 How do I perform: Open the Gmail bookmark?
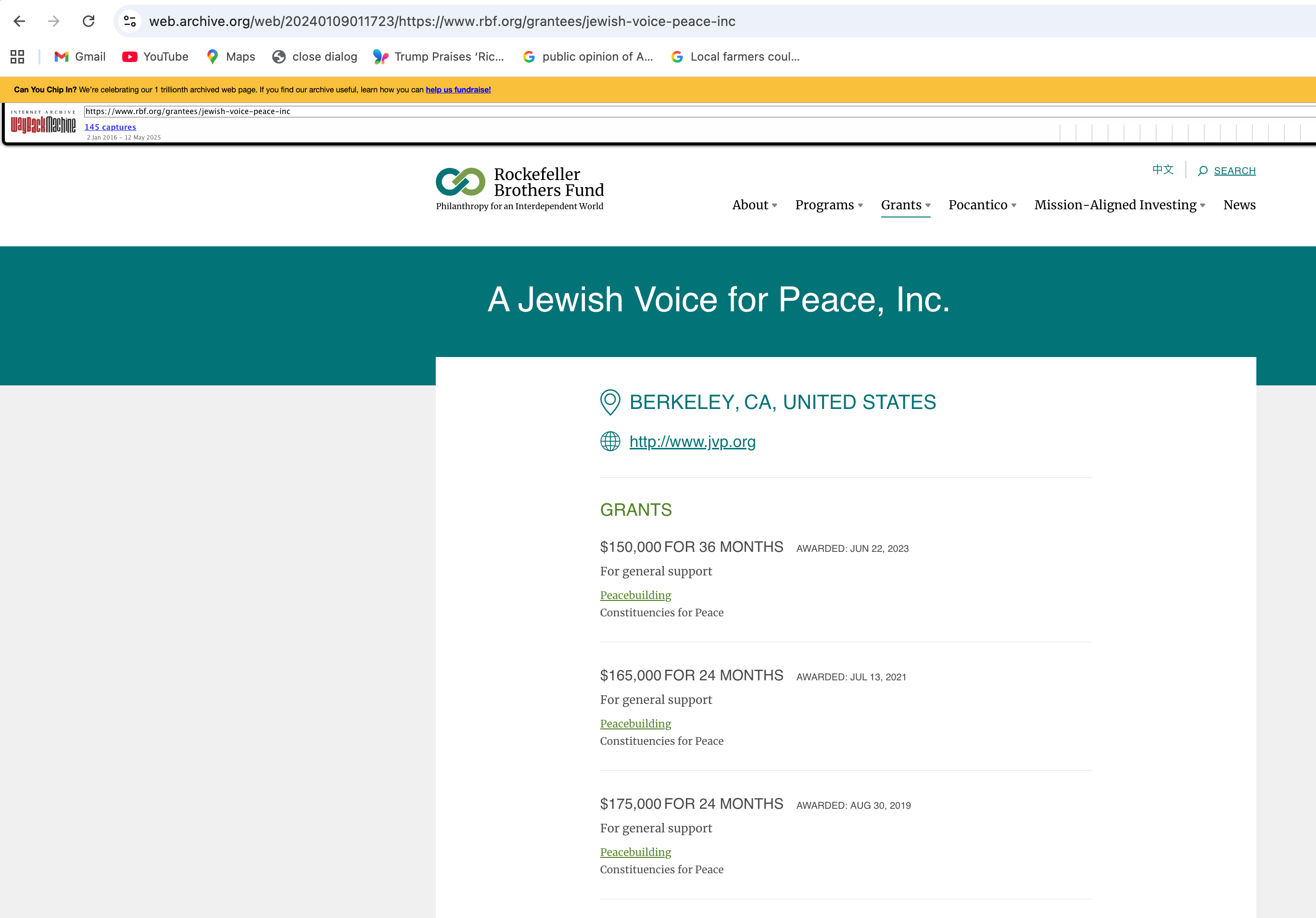click(x=80, y=56)
